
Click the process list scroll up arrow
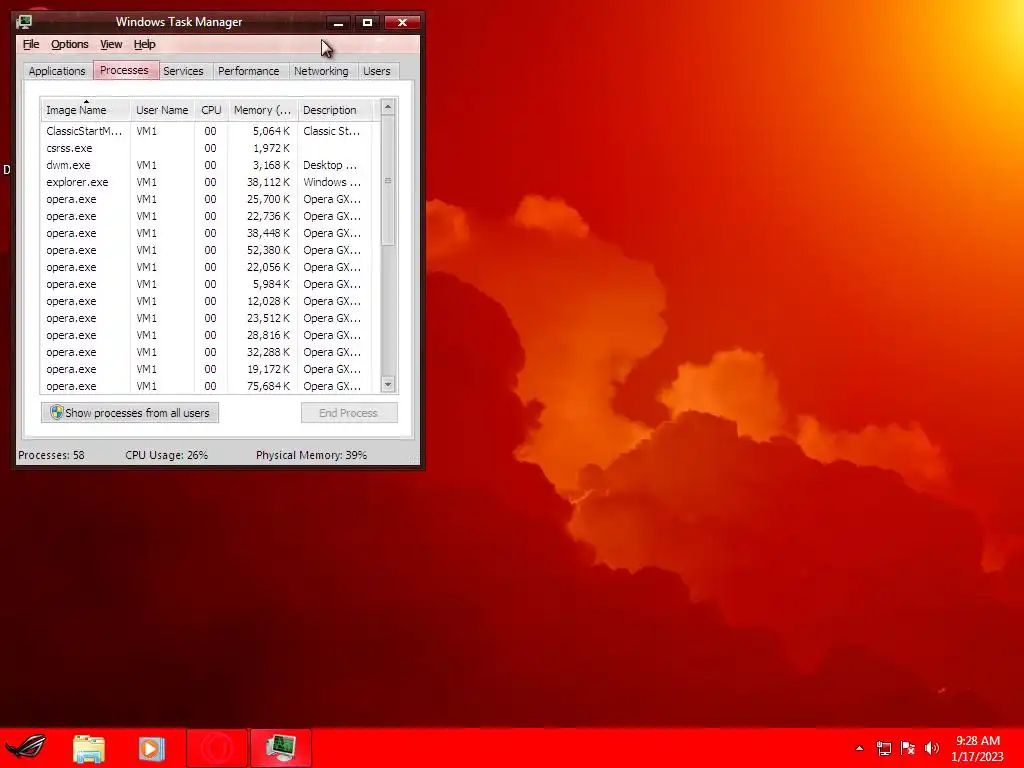388,106
